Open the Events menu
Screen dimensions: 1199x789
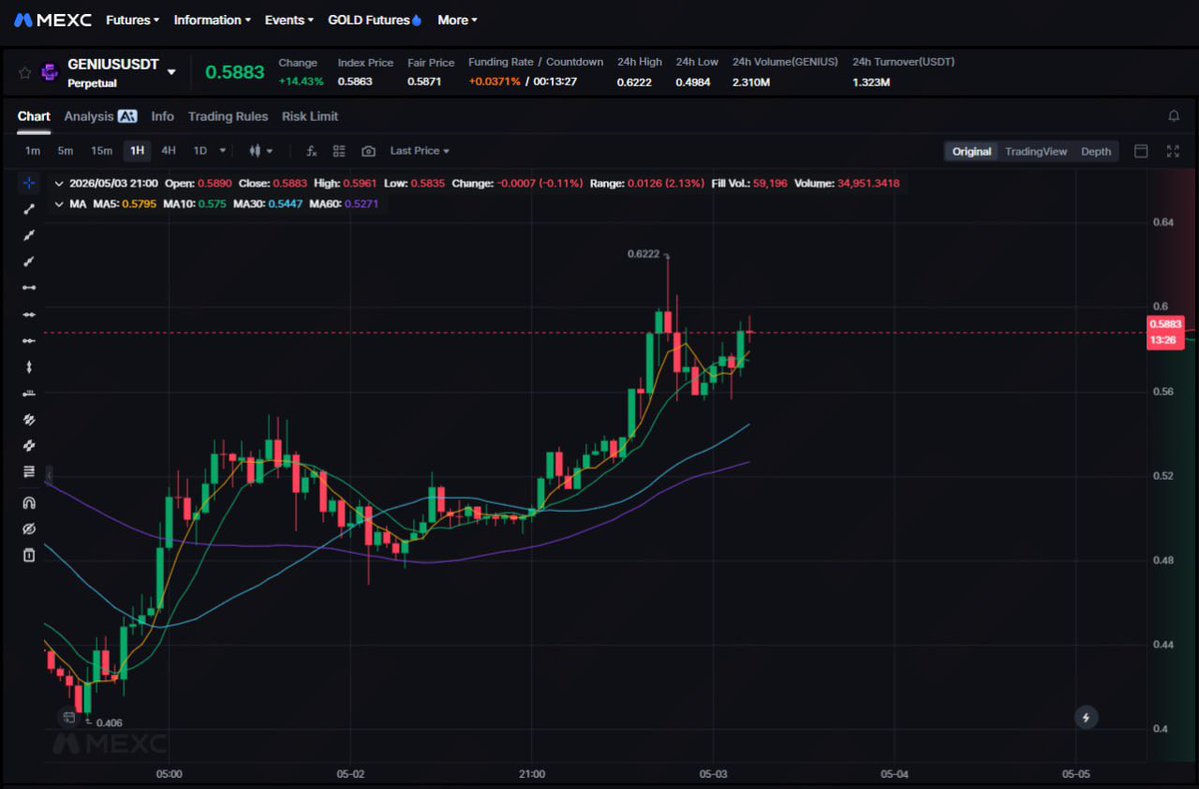coord(289,20)
